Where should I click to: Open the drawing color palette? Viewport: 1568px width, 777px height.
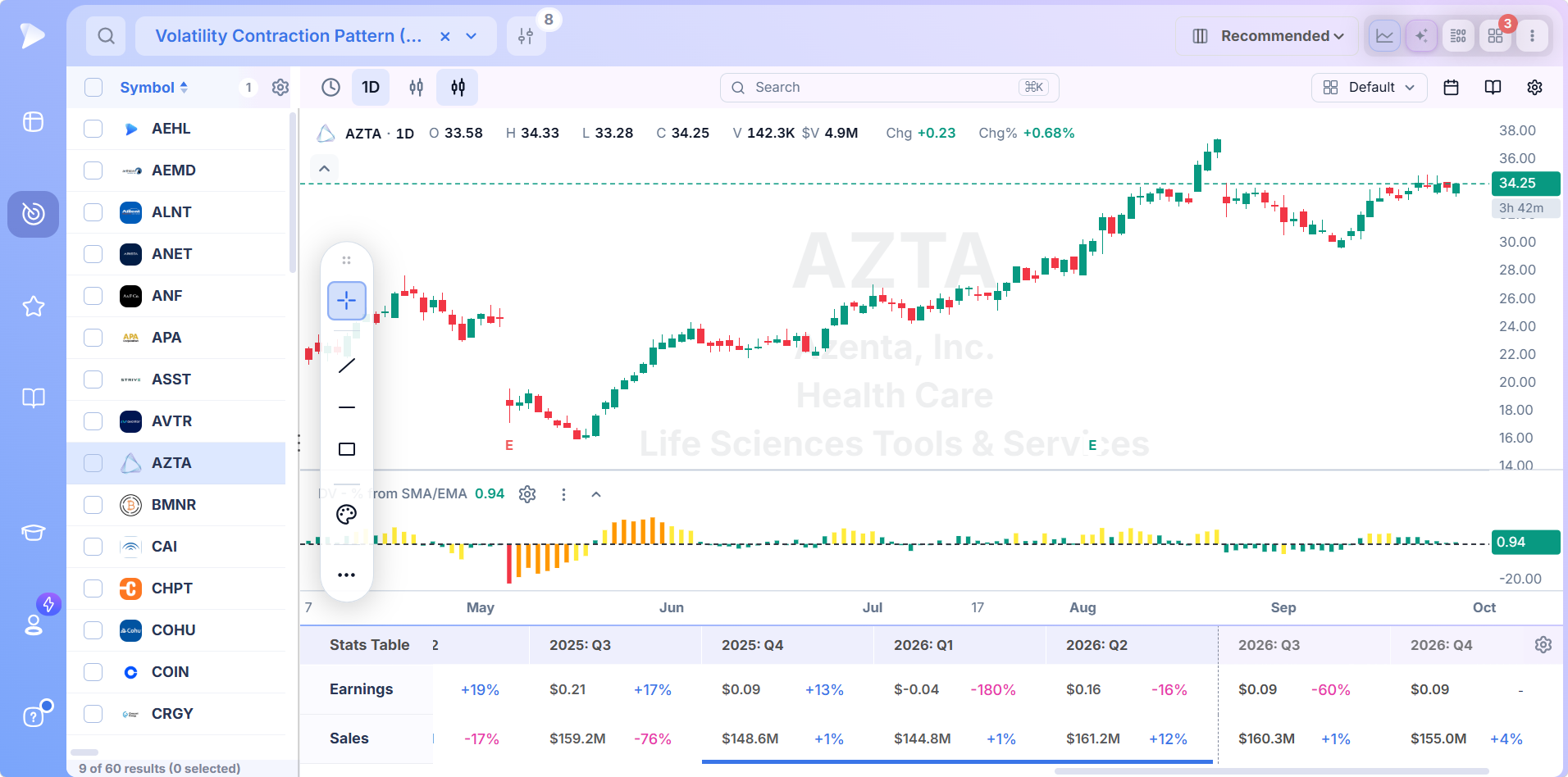[347, 515]
